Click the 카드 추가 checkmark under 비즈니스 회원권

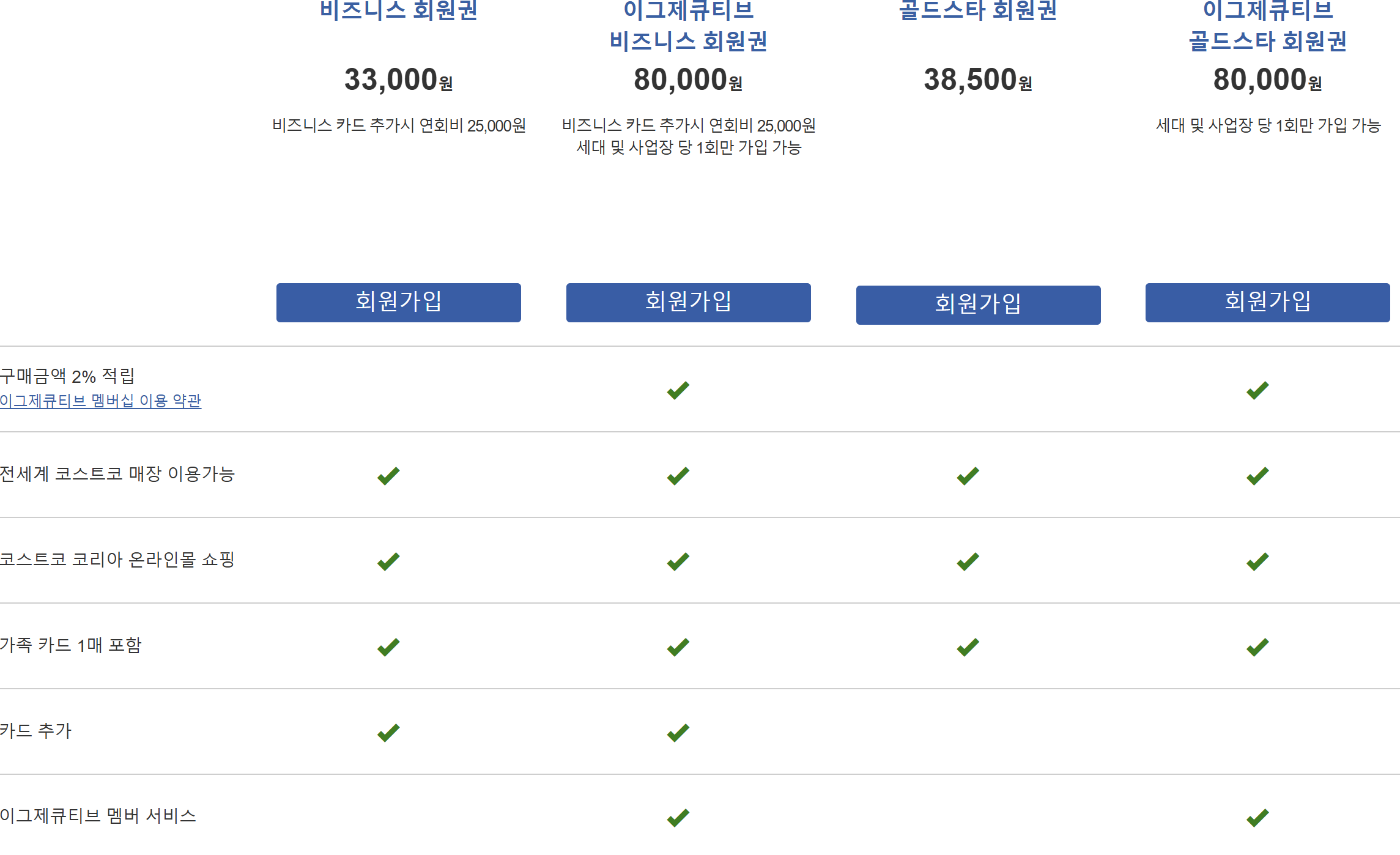(387, 732)
